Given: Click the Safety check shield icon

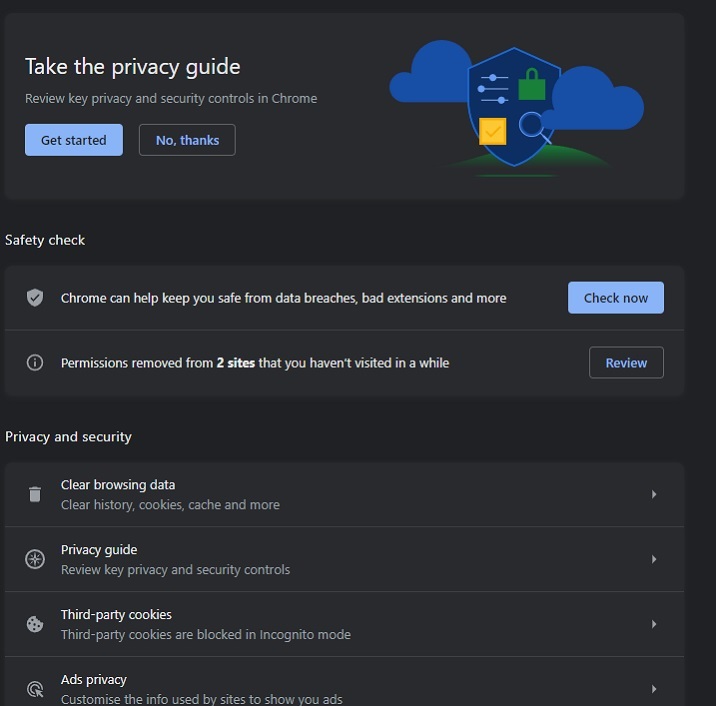Looking at the screenshot, I should (x=35, y=298).
